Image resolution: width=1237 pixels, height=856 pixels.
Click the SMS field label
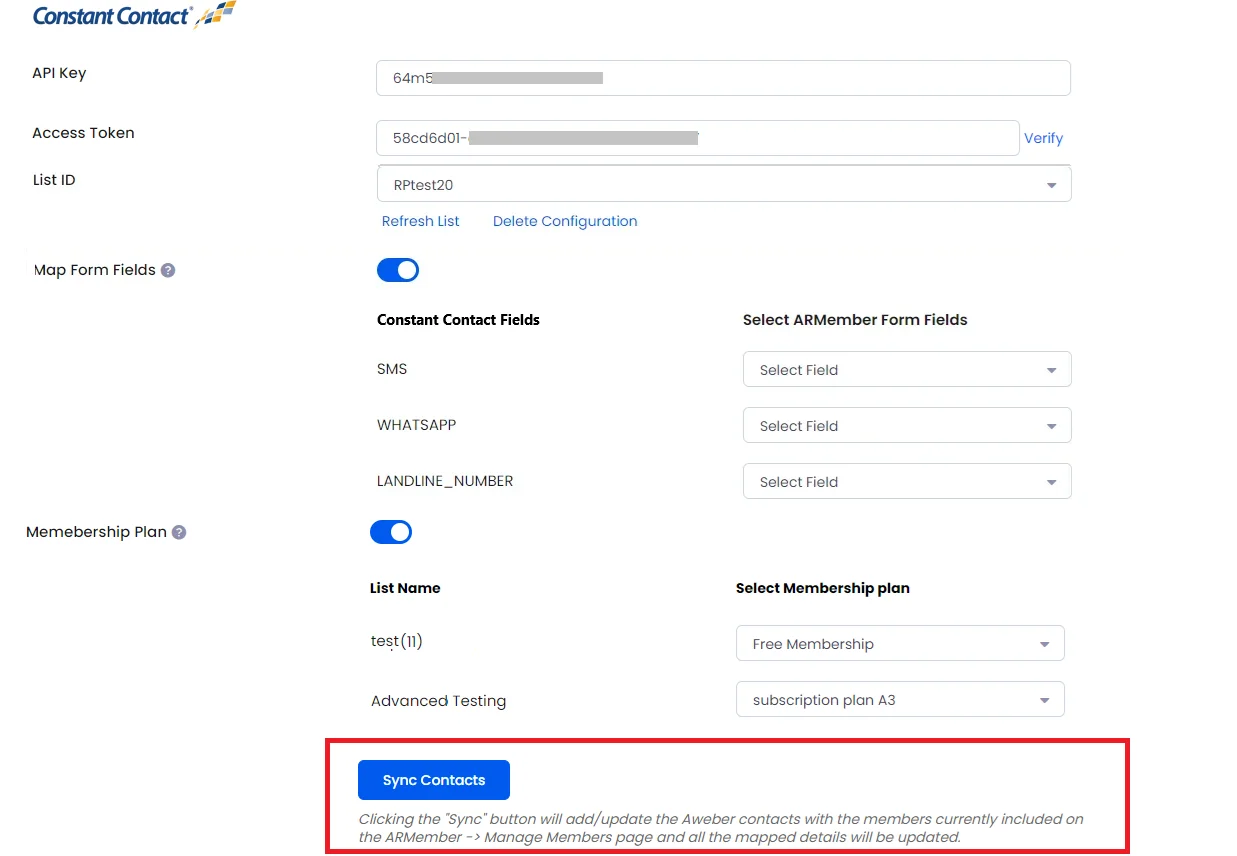coord(392,369)
